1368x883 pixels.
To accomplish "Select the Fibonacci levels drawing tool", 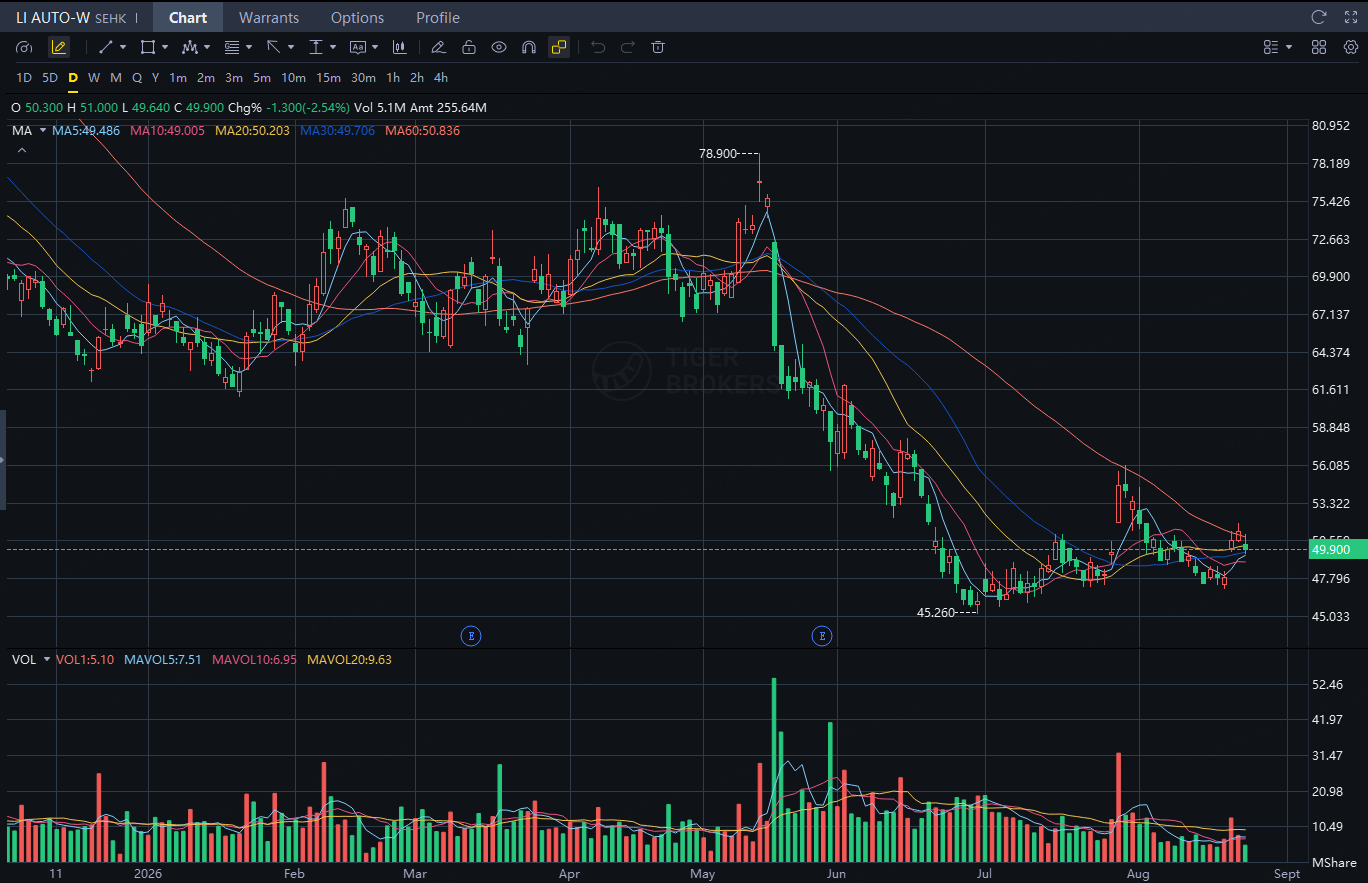I will click(x=232, y=47).
